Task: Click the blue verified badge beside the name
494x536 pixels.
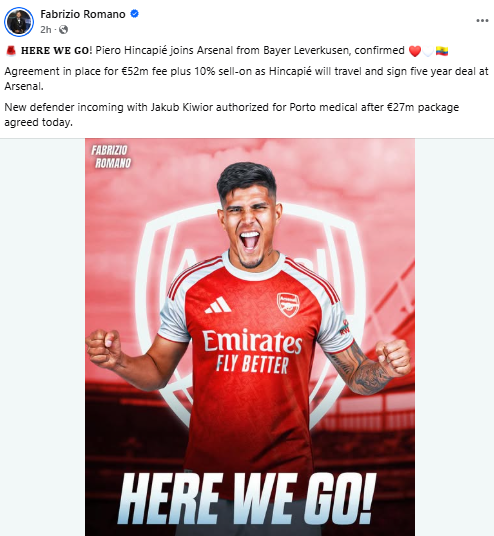Action: pyautogui.click(x=135, y=14)
